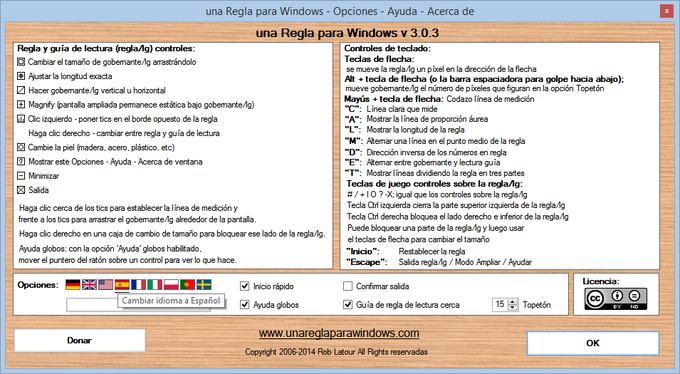The width and height of the screenshot is (680, 374).
Task: Click the Magnify icon in the controls list
Action: click(21, 105)
